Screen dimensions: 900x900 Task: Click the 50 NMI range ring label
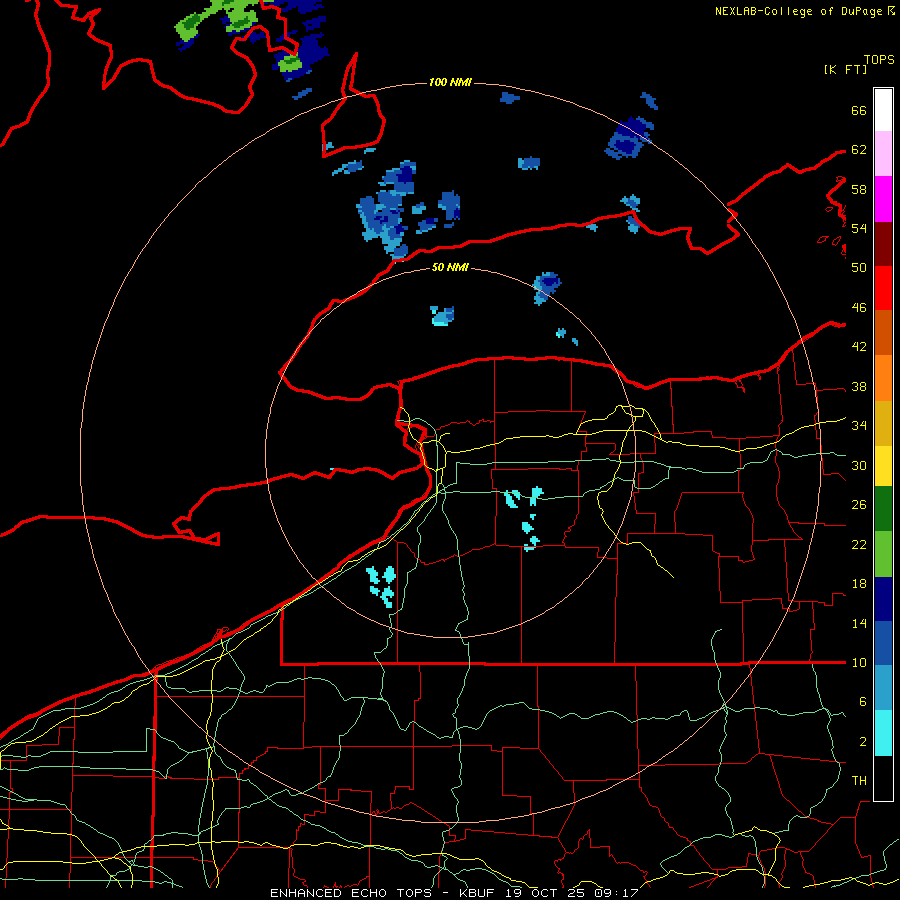click(450, 267)
